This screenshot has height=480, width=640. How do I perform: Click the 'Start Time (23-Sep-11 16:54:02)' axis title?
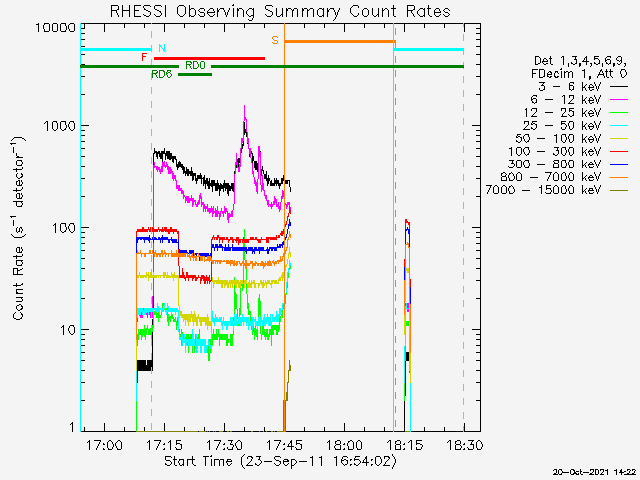pyautogui.click(x=280, y=462)
